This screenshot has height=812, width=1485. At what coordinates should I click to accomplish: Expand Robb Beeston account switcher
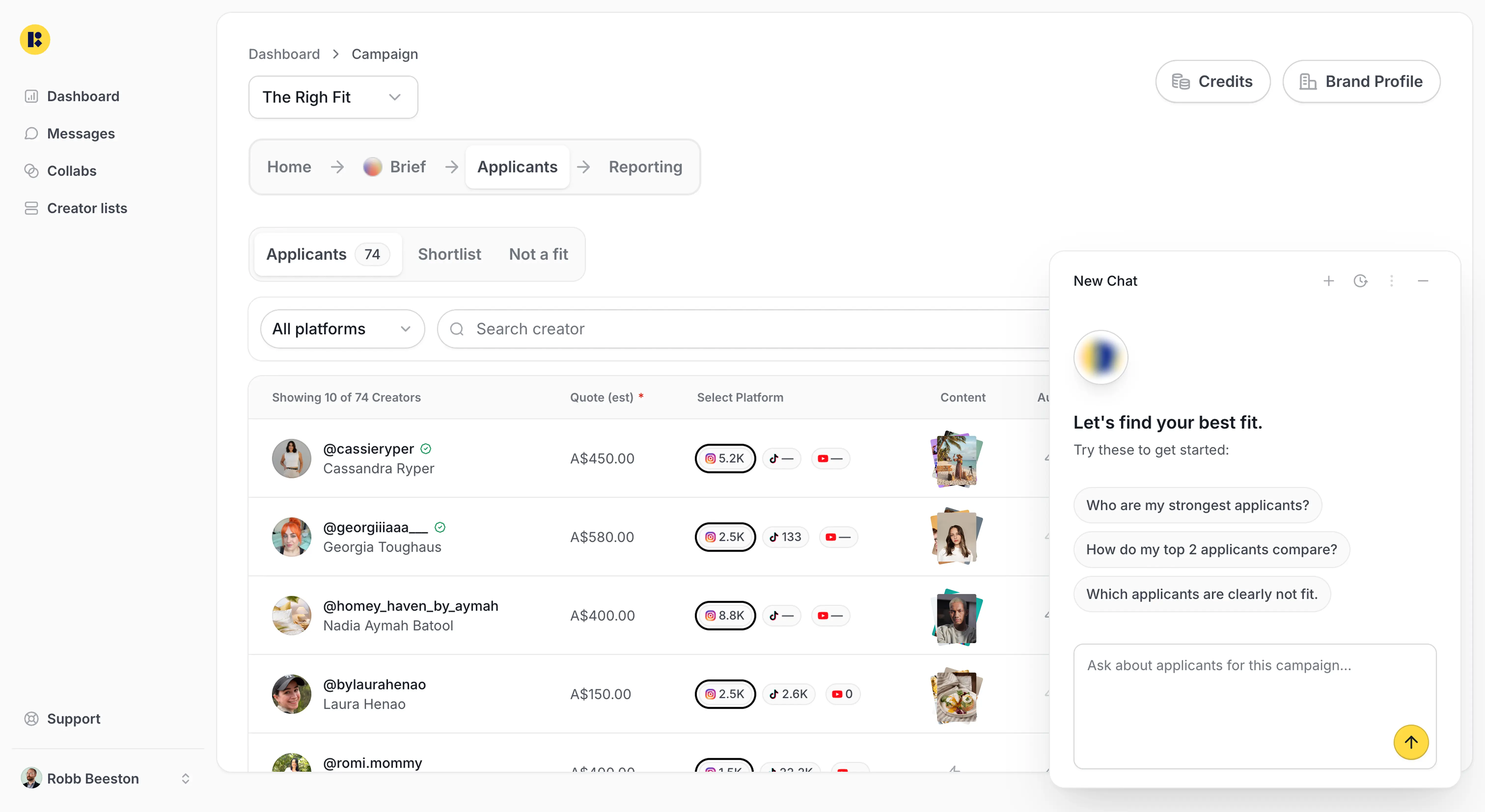tap(185, 779)
